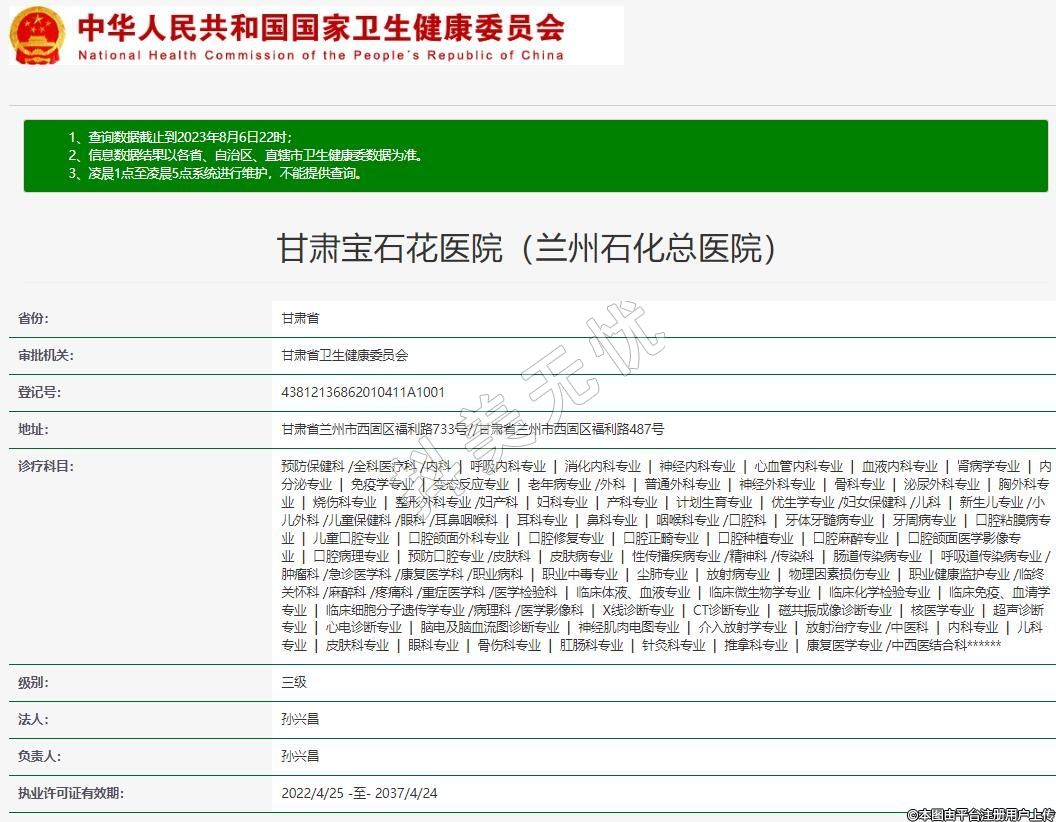Select the 负责人 row label
The height and width of the screenshot is (822, 1056).
coord(39,756)
